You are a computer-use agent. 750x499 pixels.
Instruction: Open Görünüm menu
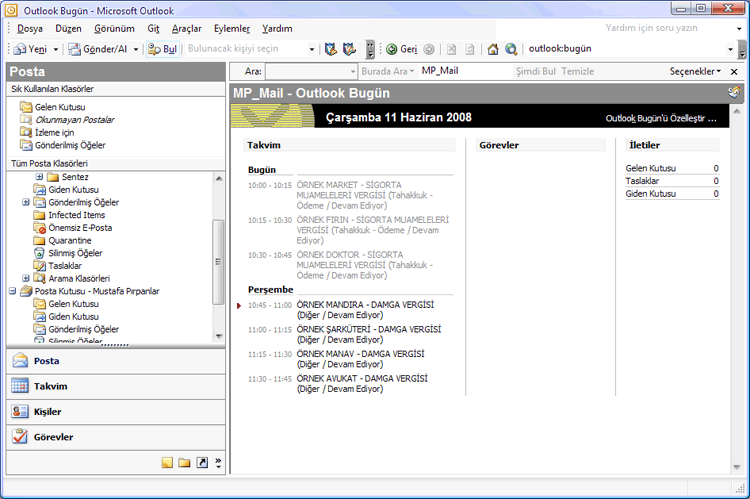(x=114, y=29)
